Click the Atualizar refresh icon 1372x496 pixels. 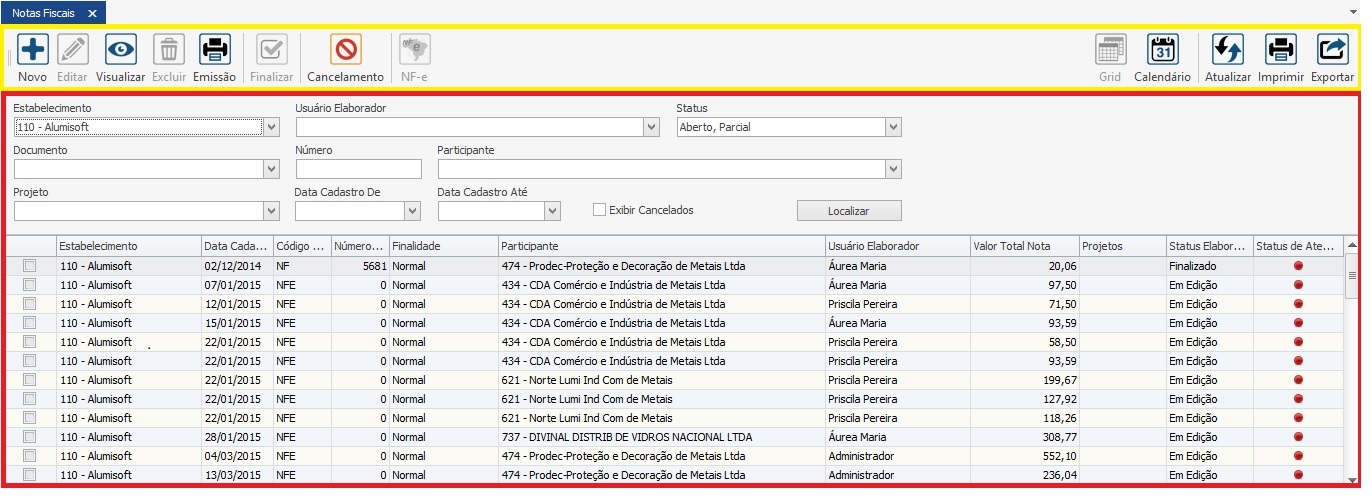coord(1227,49)
